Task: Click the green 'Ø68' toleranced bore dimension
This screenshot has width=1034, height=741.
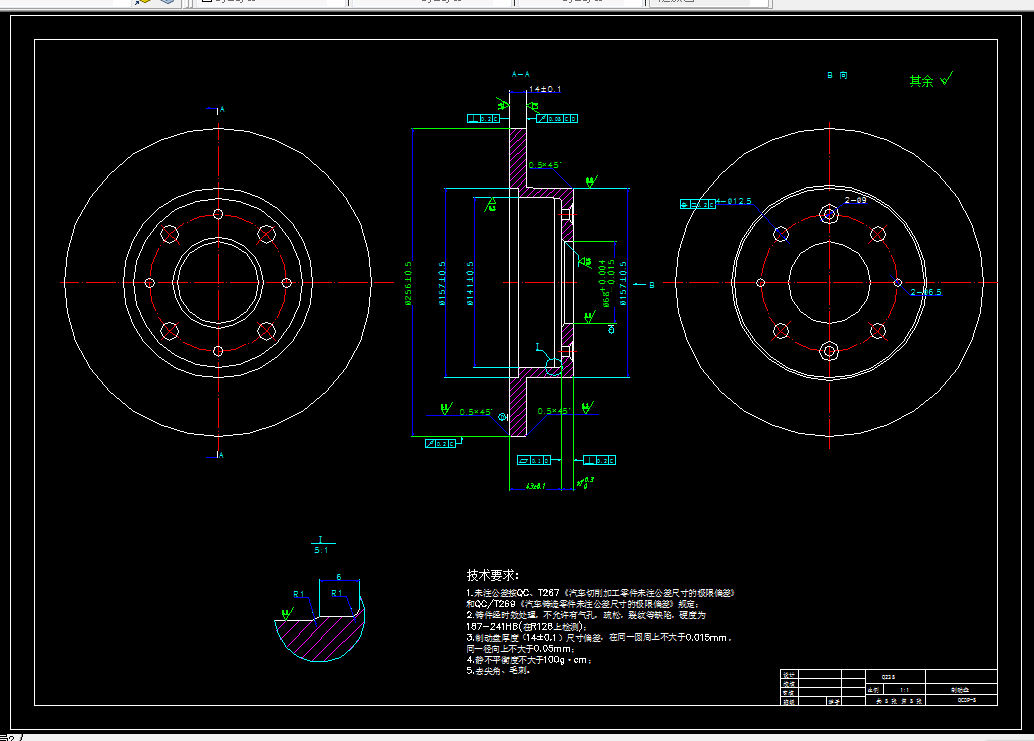Action: point(606,283)
